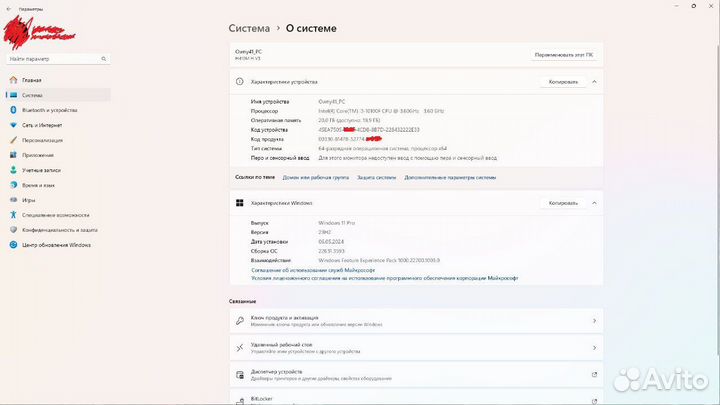The image size is (720, 405).
Task: Open the Время и язык globe icon
Action: click(x=13, y=185)
